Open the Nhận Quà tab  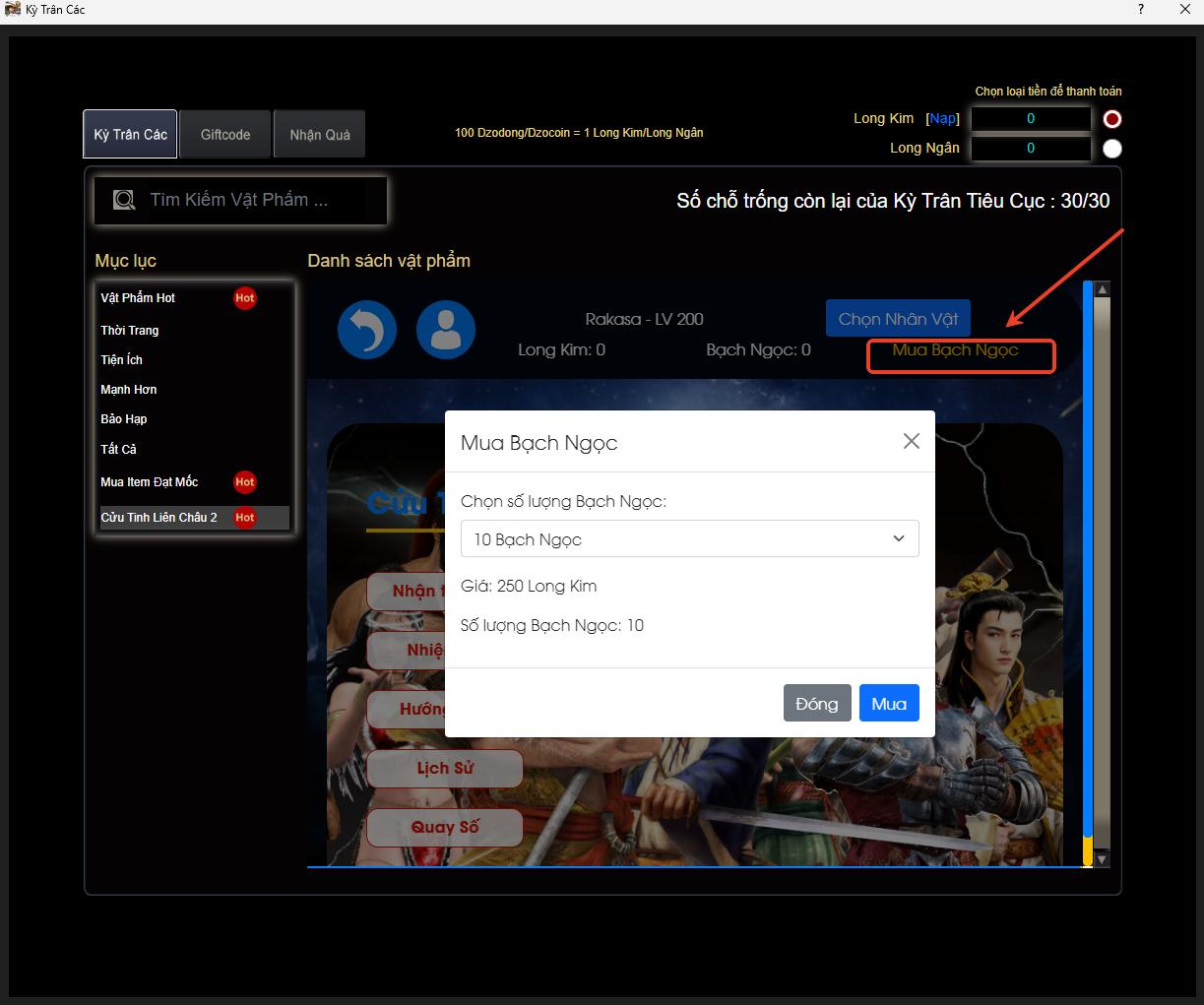click(x=320, y=135)
